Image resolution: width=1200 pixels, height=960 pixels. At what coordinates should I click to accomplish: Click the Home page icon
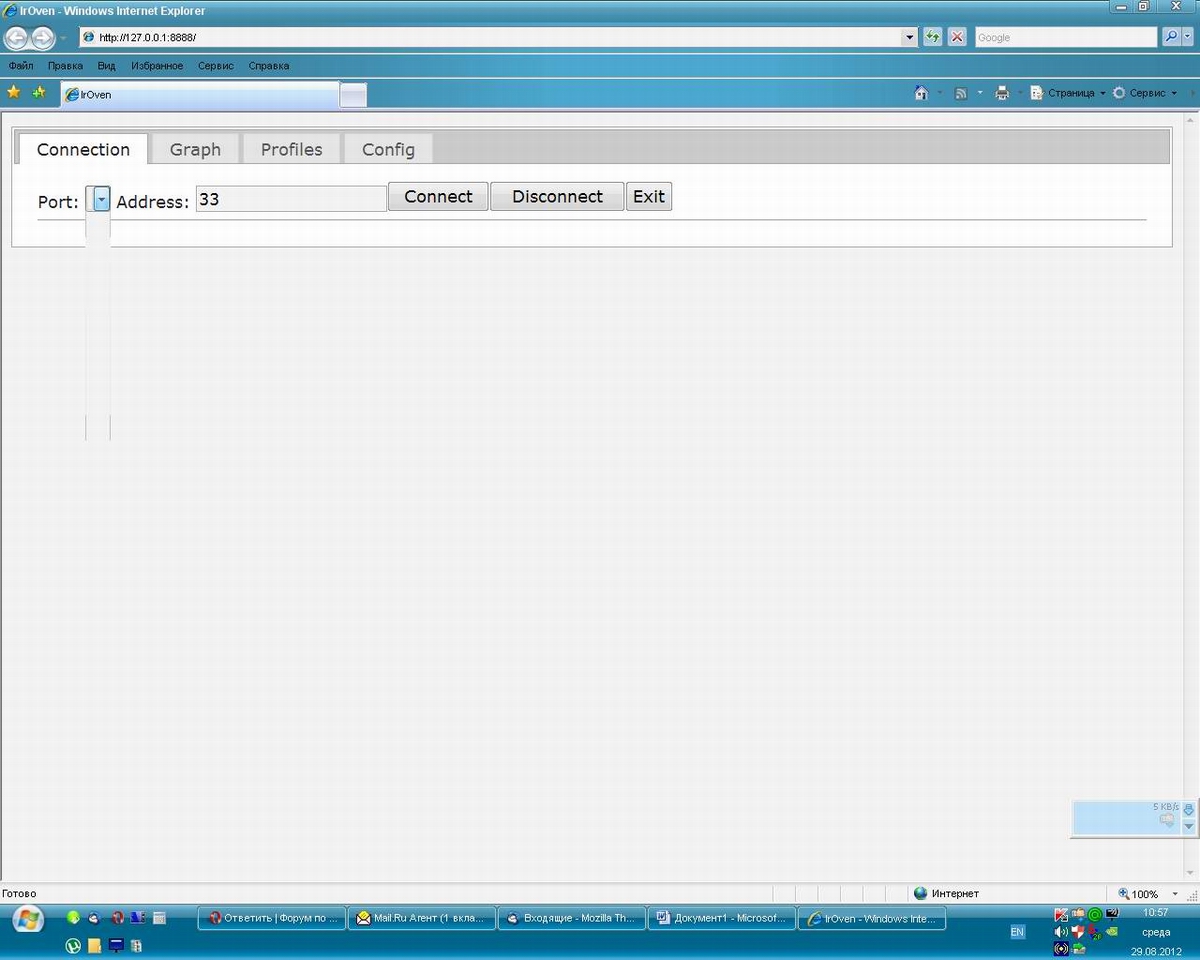921,93
